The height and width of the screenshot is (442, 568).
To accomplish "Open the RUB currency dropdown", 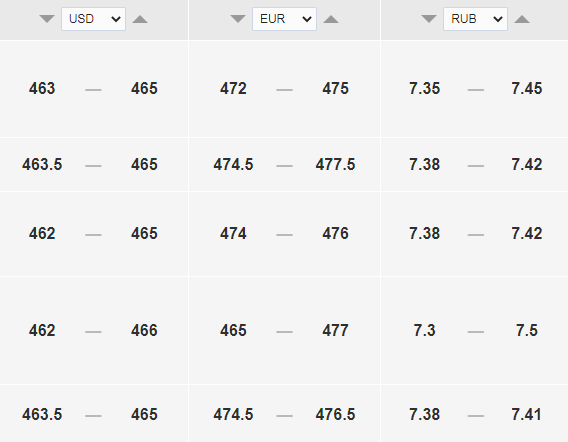I will [475, 19].
